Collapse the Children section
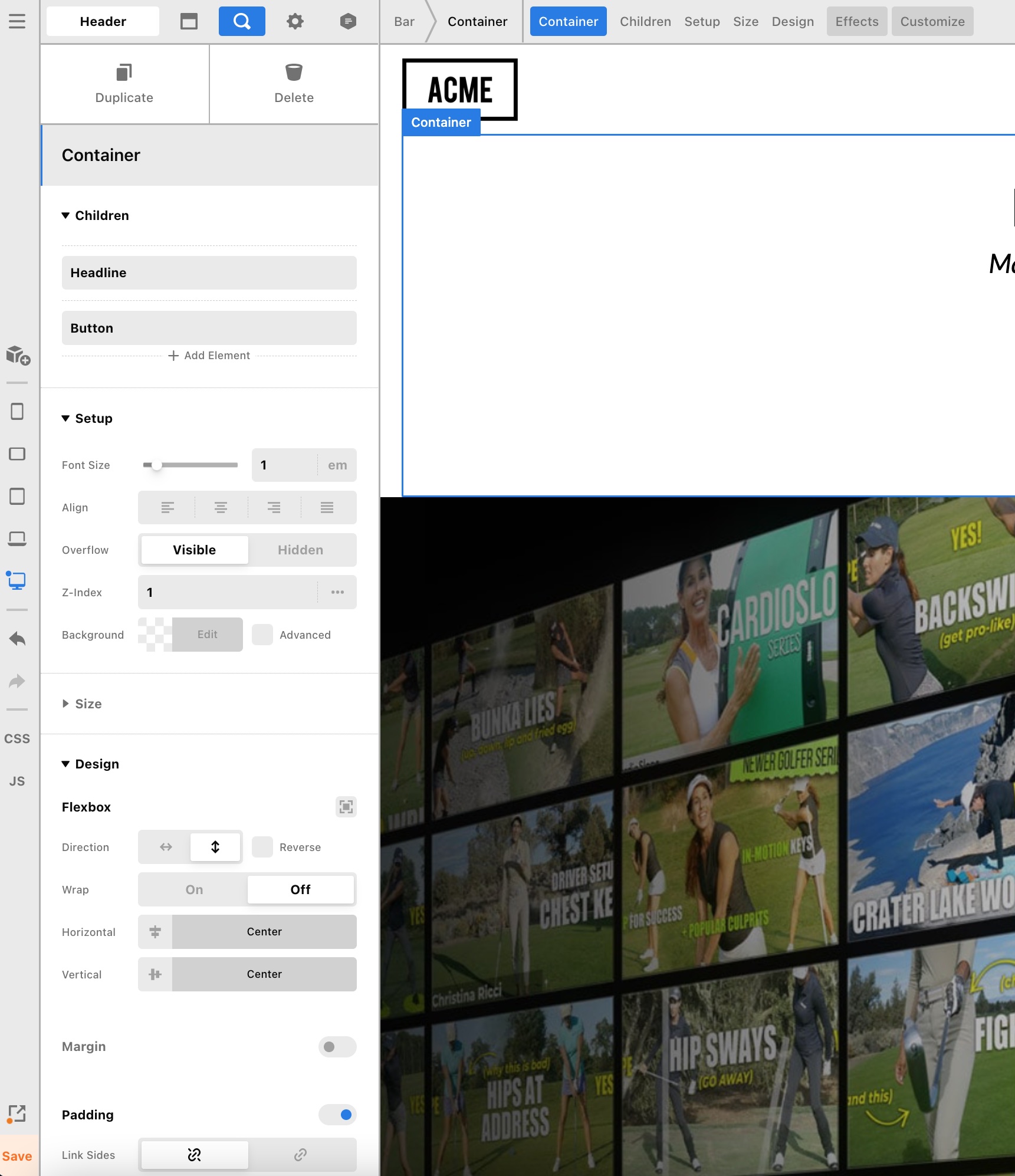Viewport: 1015px width, 1176px height. tap(101, 215)
